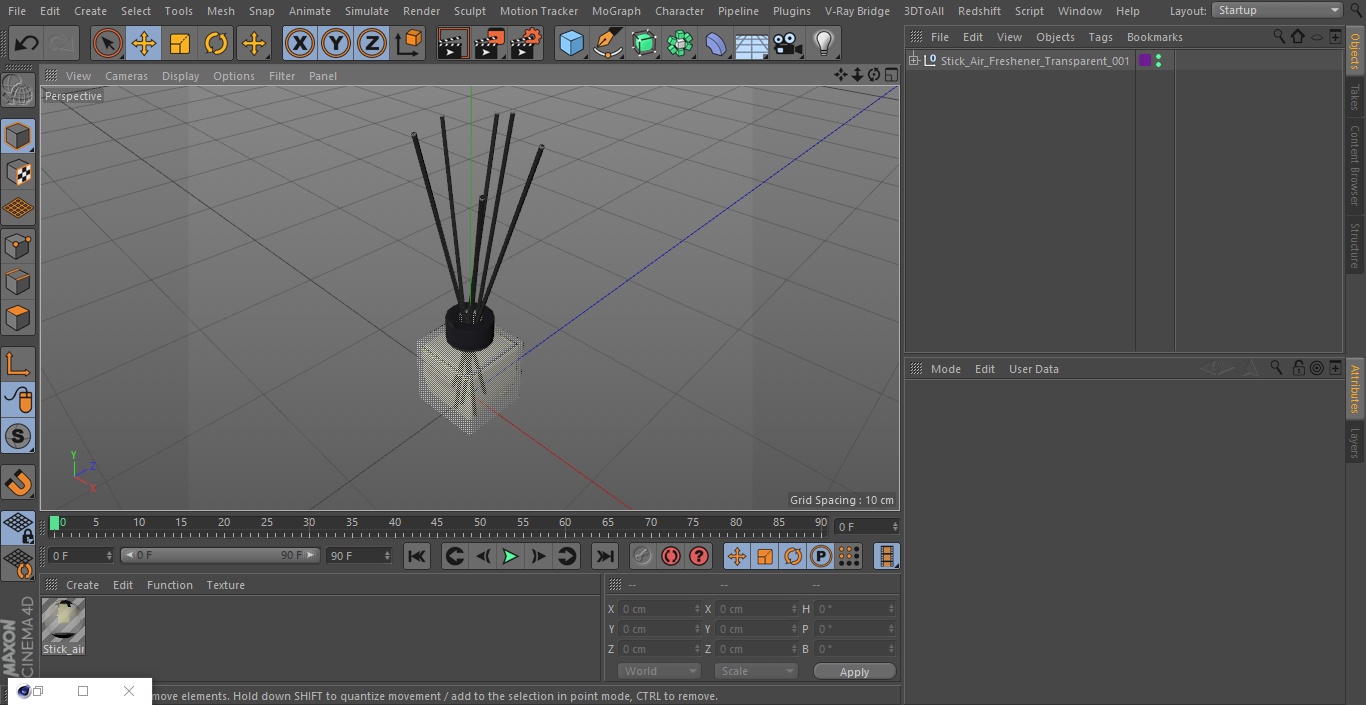Open the Attributes side tab
The width and height of the screenshot is (1366, 705).
pos(1355,388)
